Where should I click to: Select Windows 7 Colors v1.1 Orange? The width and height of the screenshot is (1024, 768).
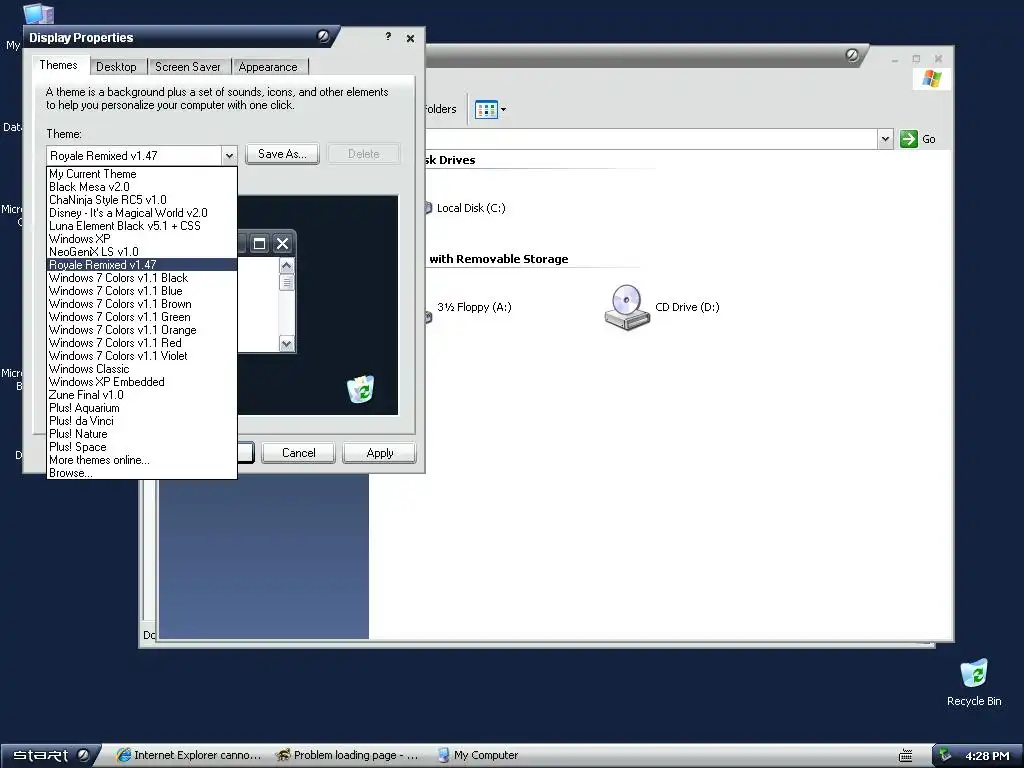(142, 330)
